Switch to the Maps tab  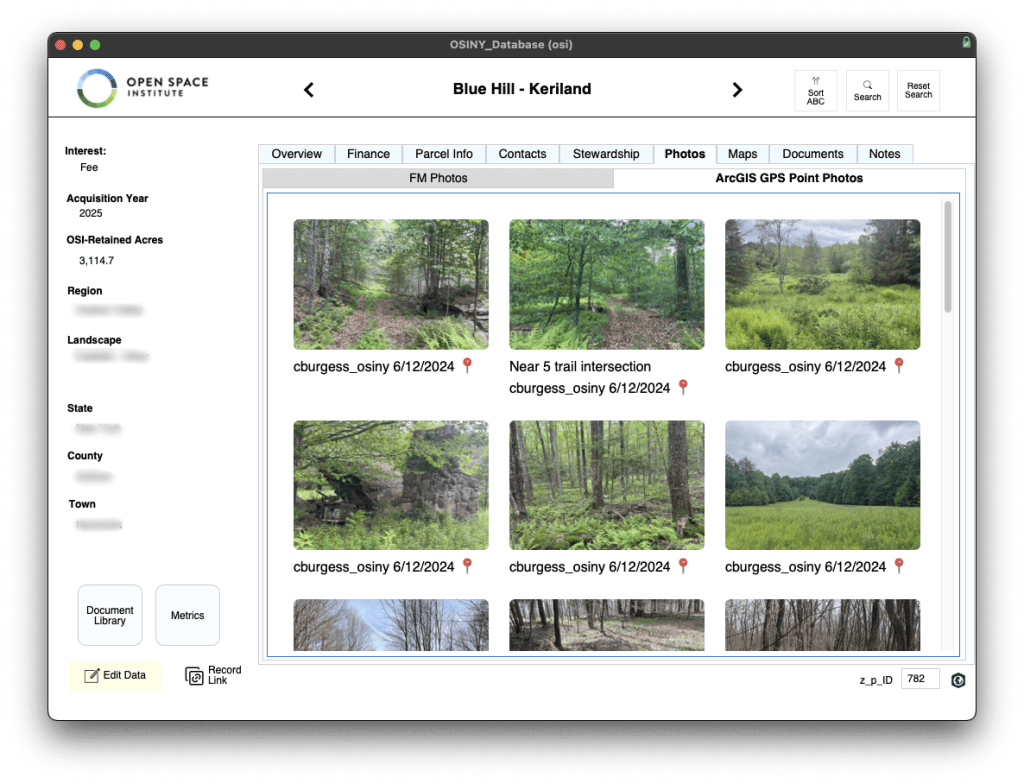[742, 154]
